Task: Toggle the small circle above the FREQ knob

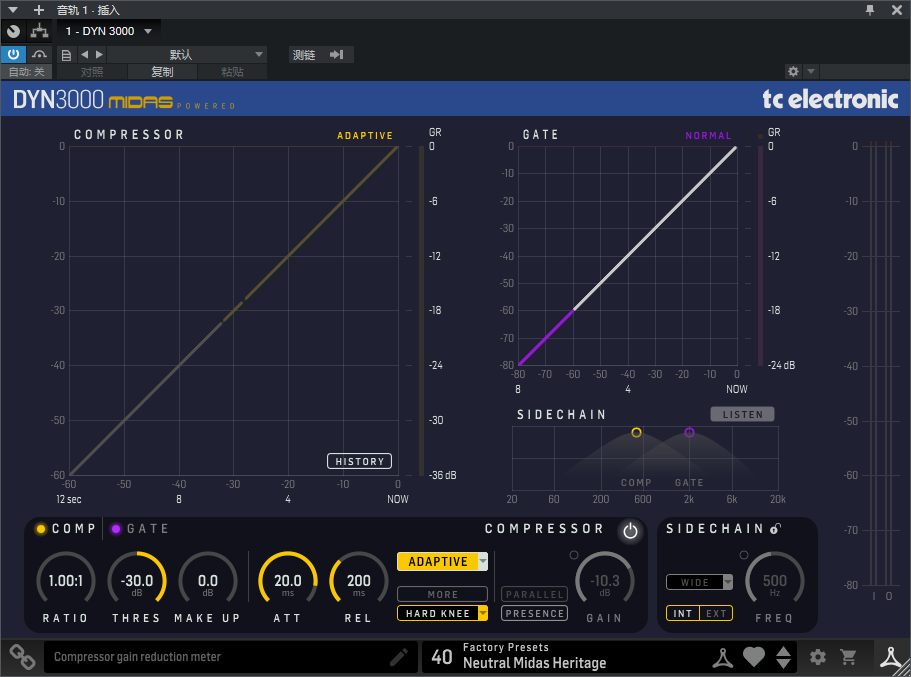Action: [744, 555]
